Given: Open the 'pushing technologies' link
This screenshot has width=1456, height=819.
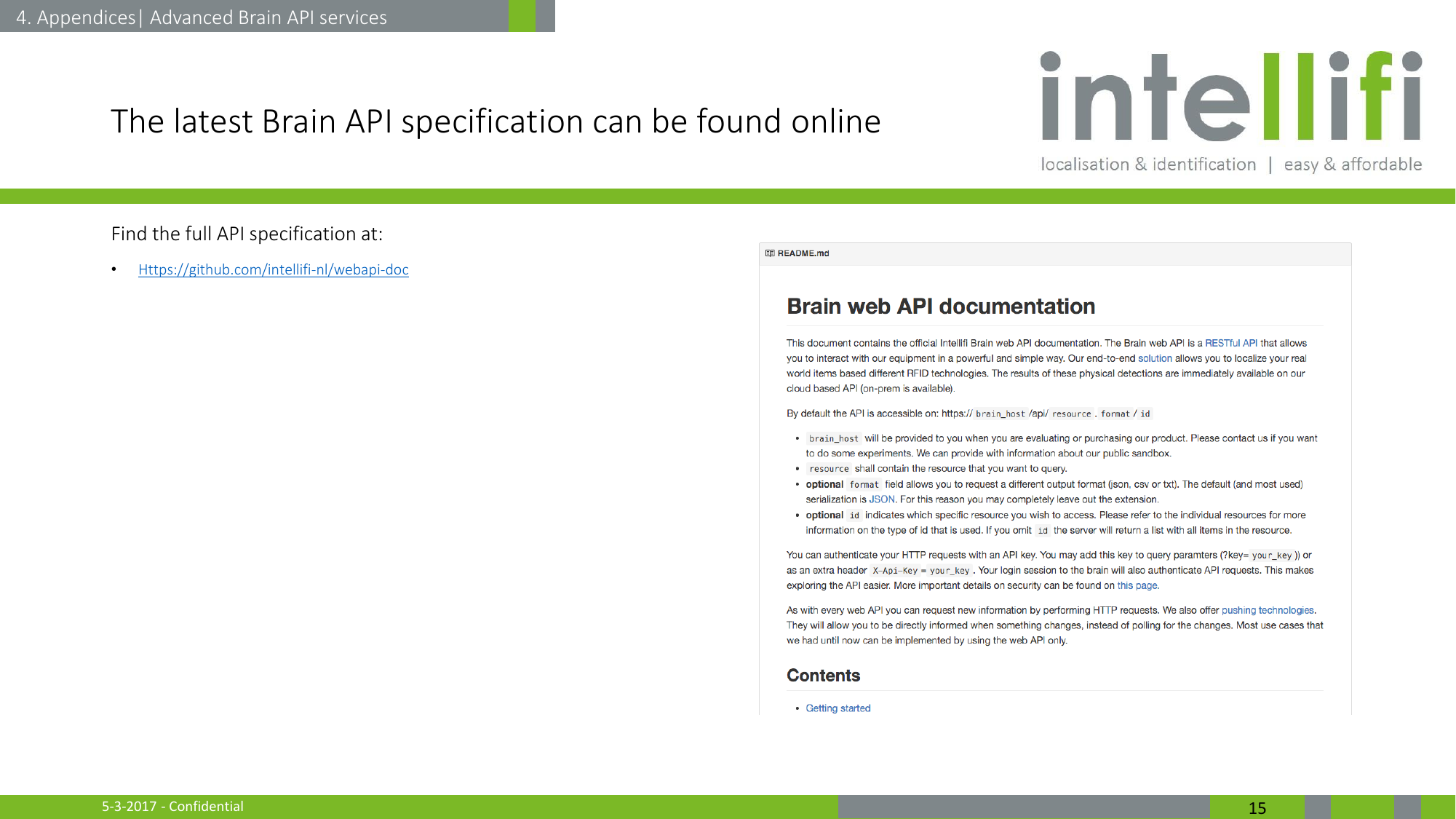Looking at the screenshot, I should pyautogui.click(x=1268, y=610).
